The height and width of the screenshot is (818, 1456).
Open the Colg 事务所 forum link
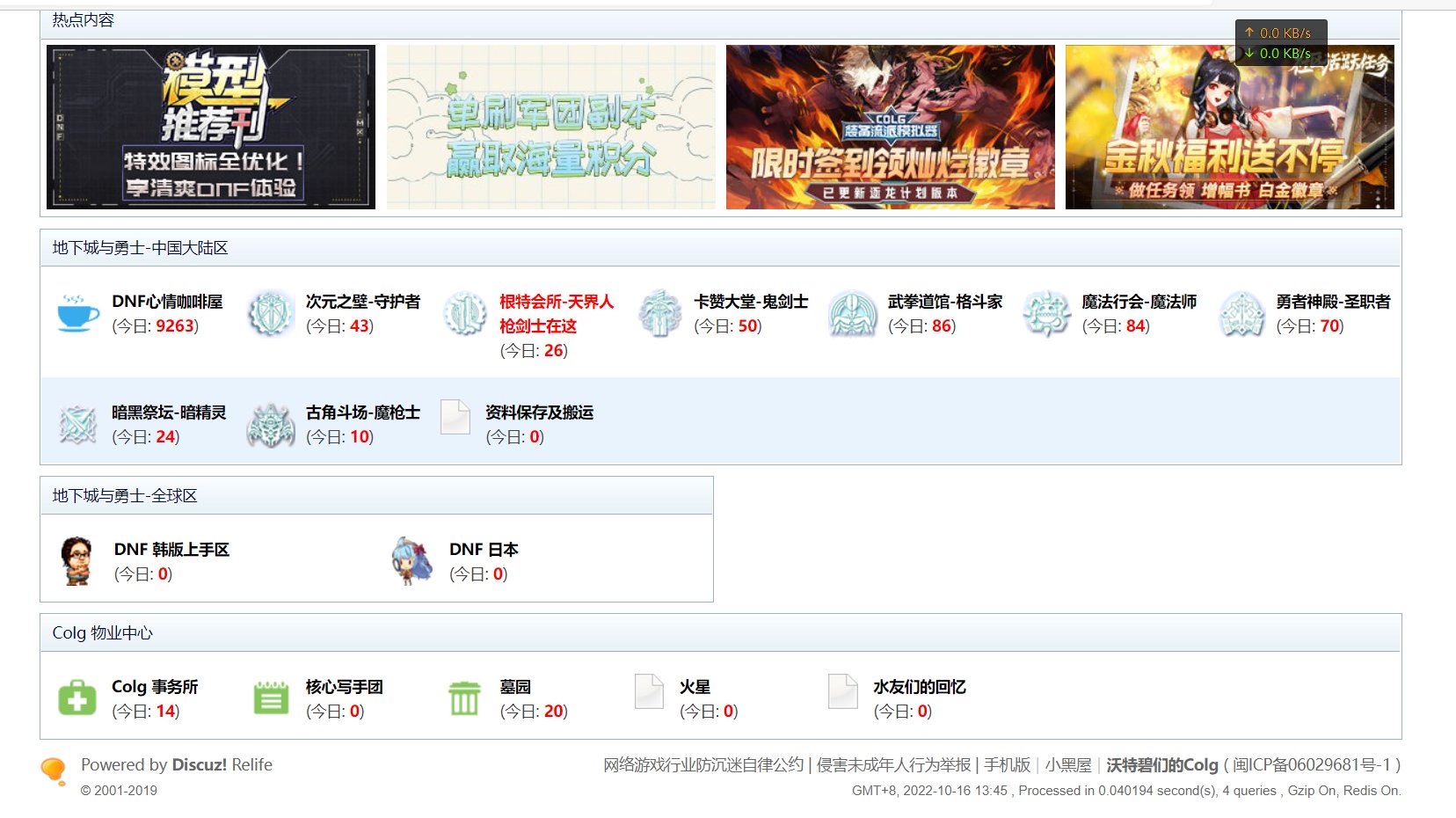pos(155,687)
